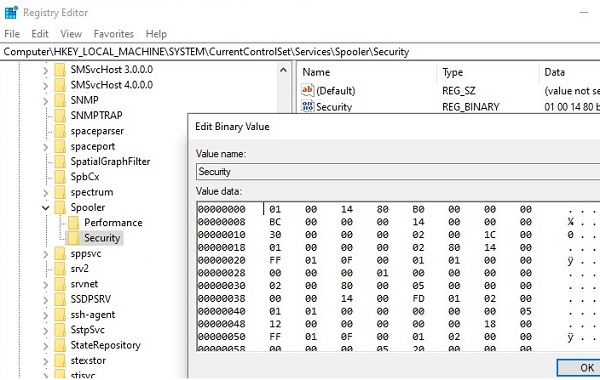
Task: Select the SpatialGraphFilter folder icon
Action: 60,161
